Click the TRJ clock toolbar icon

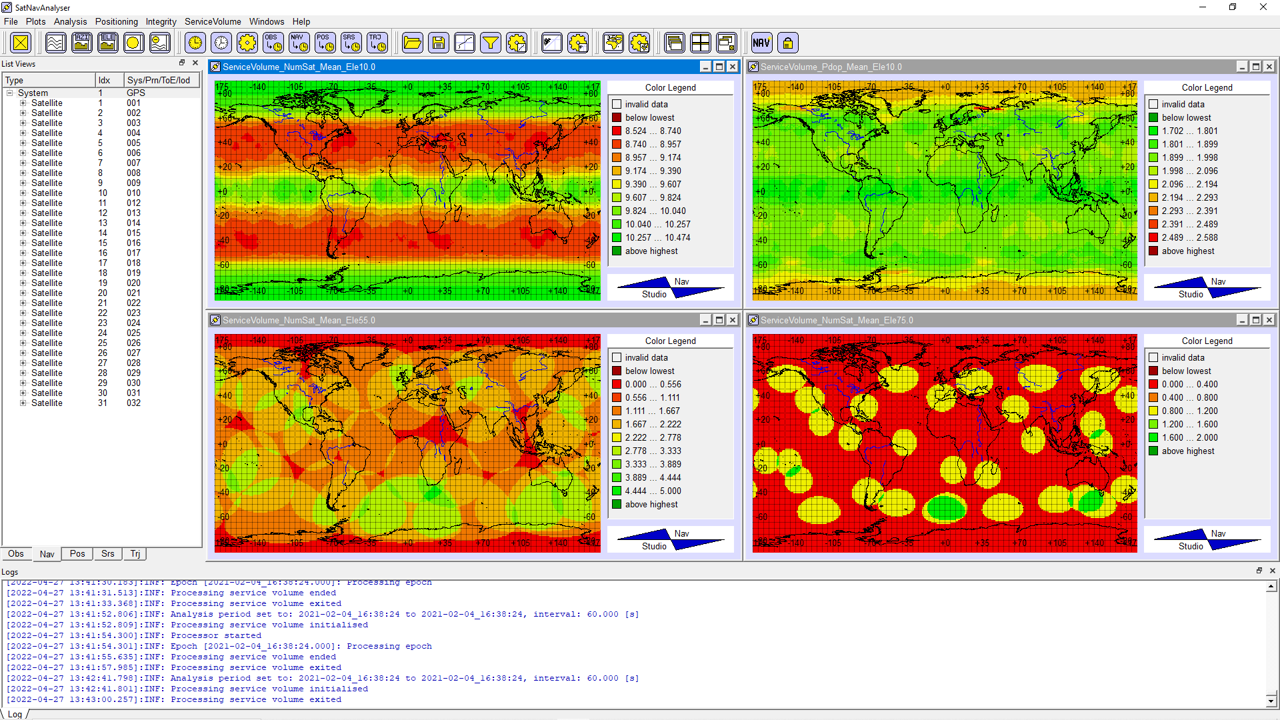[376, 42]
